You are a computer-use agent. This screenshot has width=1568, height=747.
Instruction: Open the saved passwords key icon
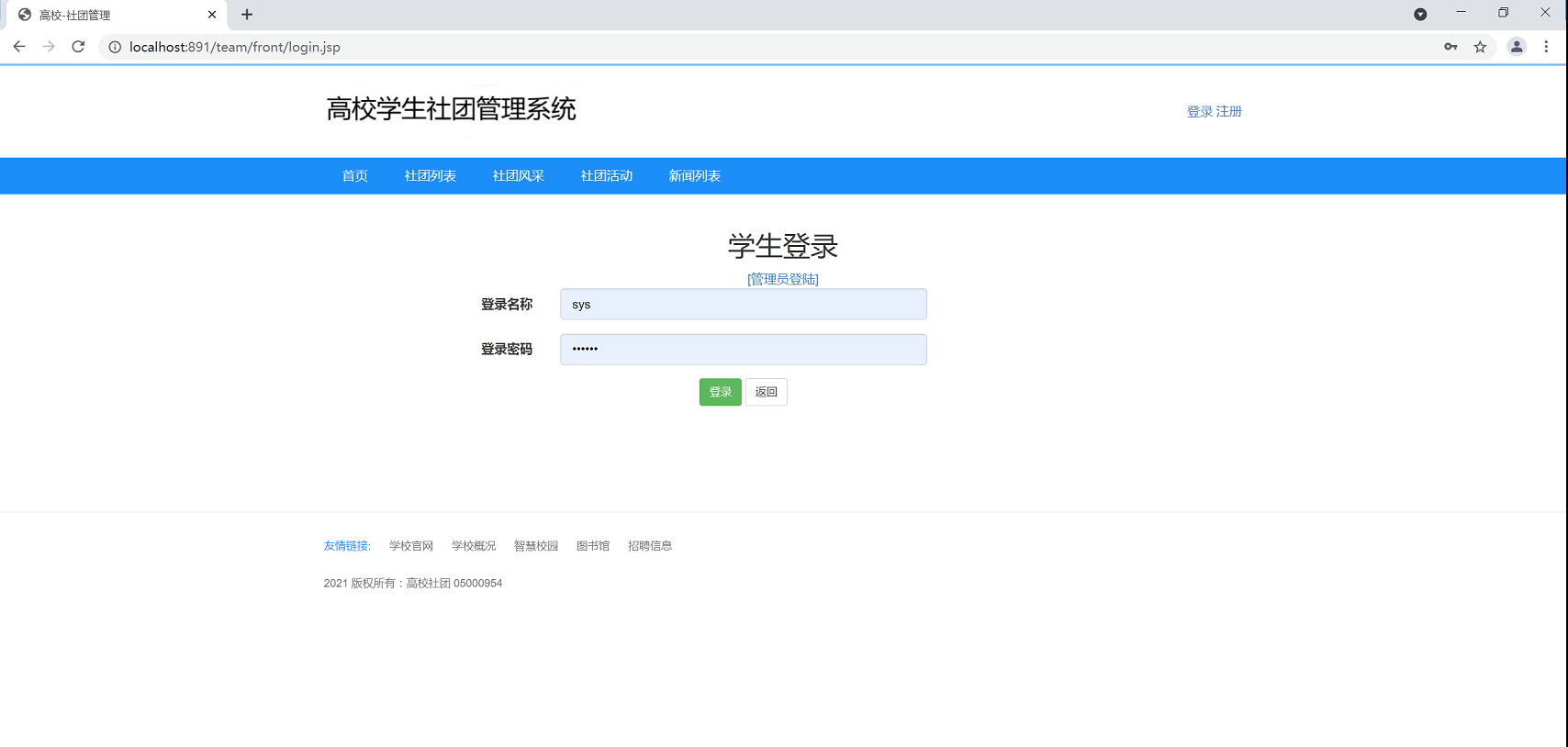tap(1450, 47)
